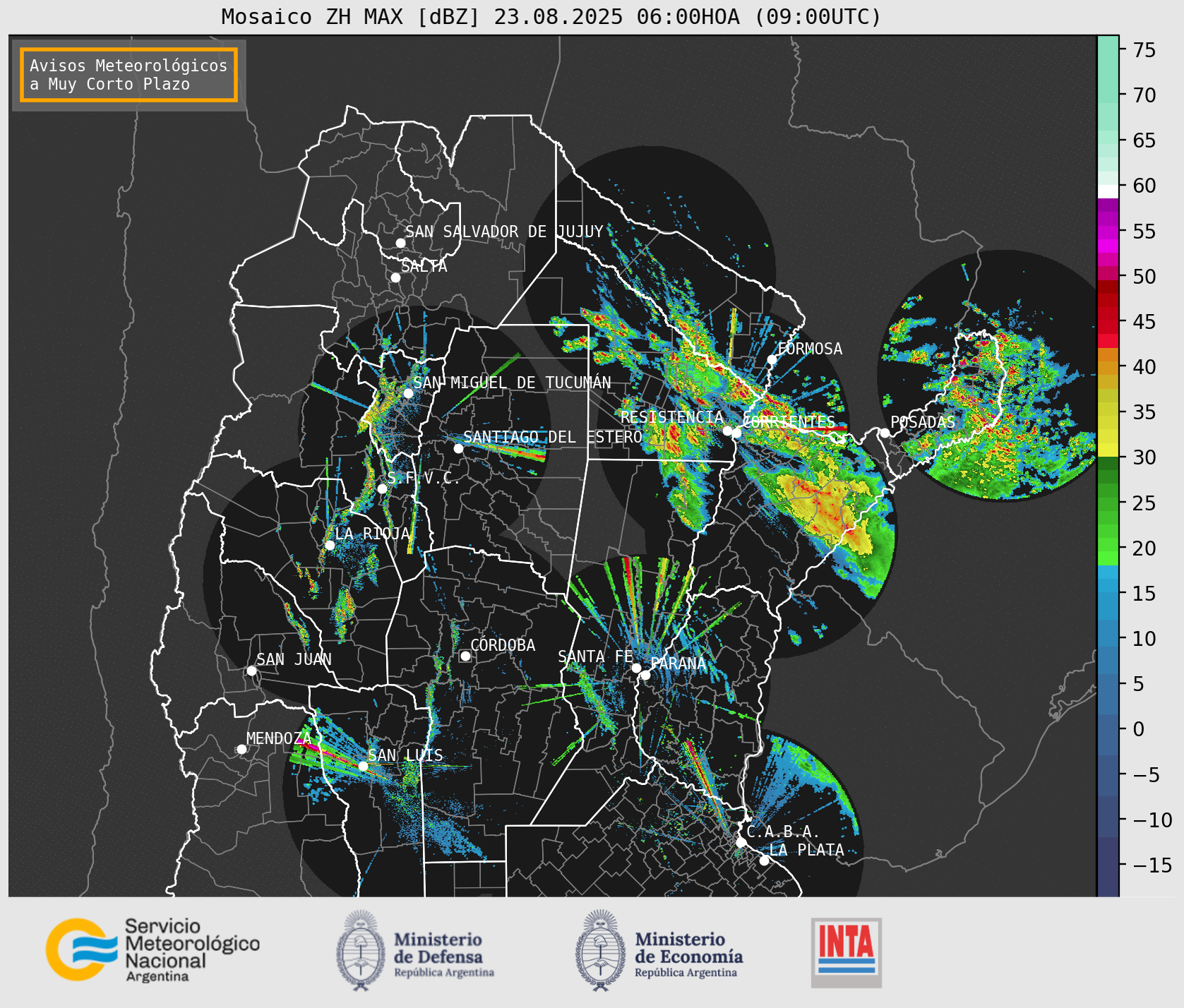Select the SALTA city marker dot

click(x=395, y=277)
